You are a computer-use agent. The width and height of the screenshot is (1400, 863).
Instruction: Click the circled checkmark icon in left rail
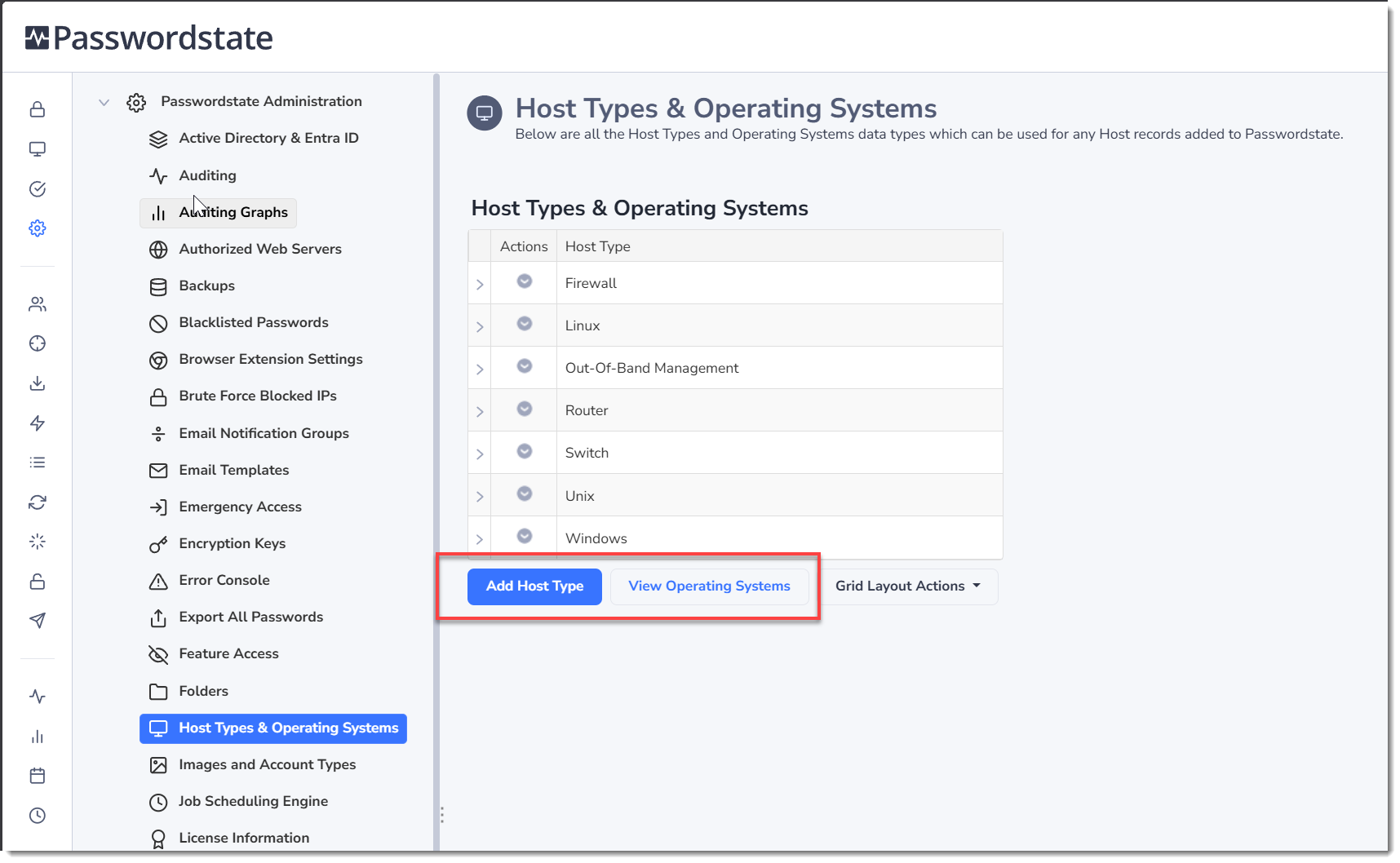click(38, 189)
